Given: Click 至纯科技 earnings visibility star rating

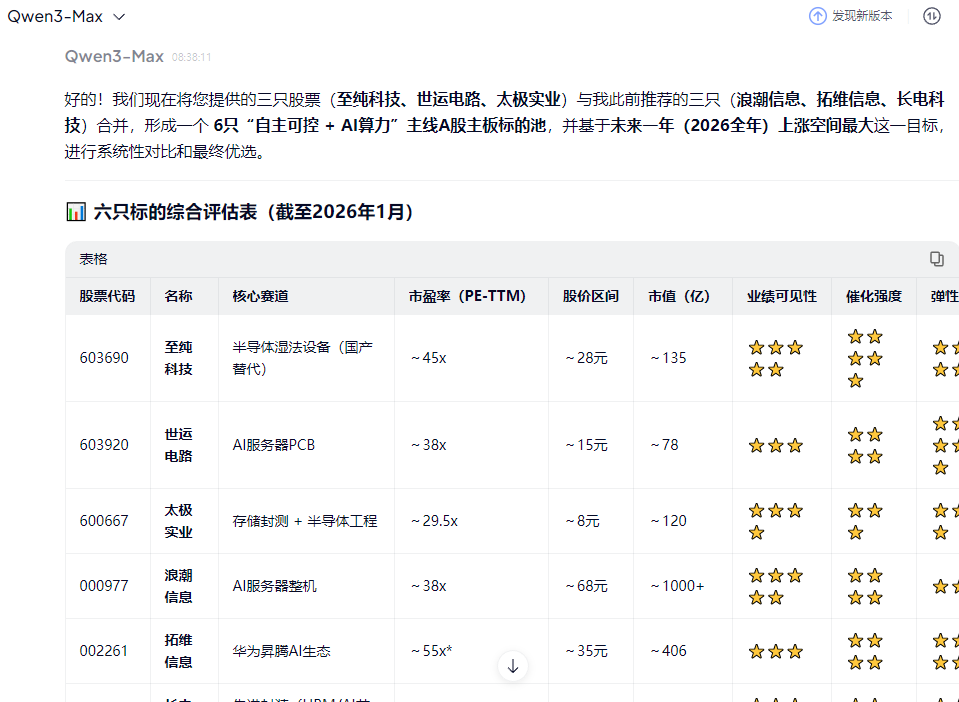Looking at the screenshot, I should (776, 358).
